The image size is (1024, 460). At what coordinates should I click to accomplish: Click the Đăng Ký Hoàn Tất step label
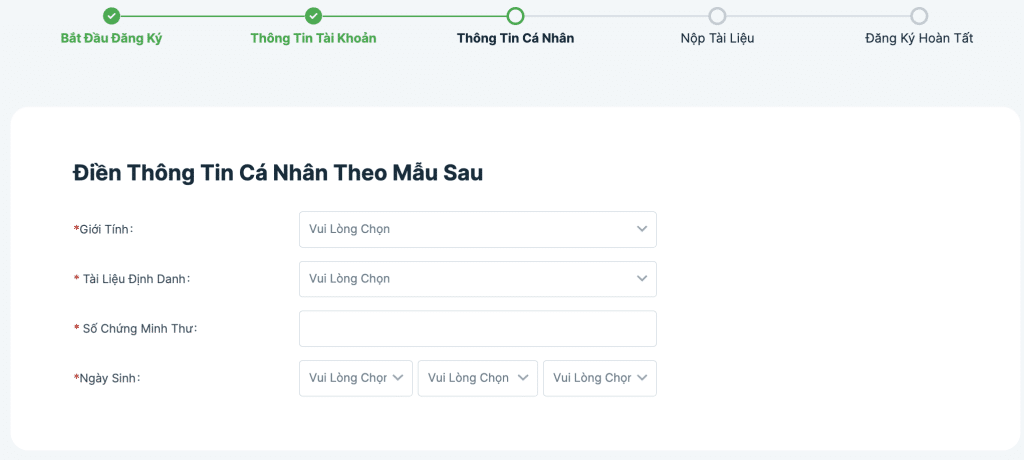tap(919, 39)
